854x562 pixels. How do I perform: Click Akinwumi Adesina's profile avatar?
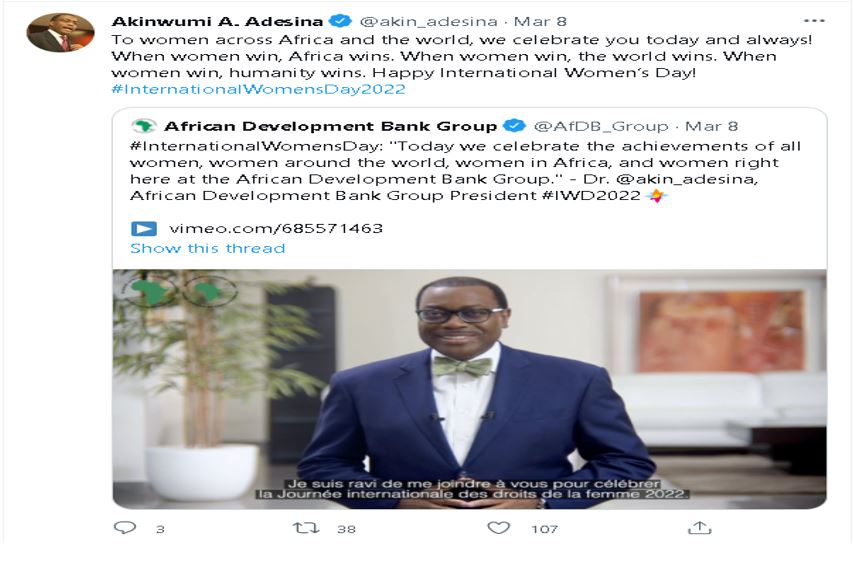(60, 33)
